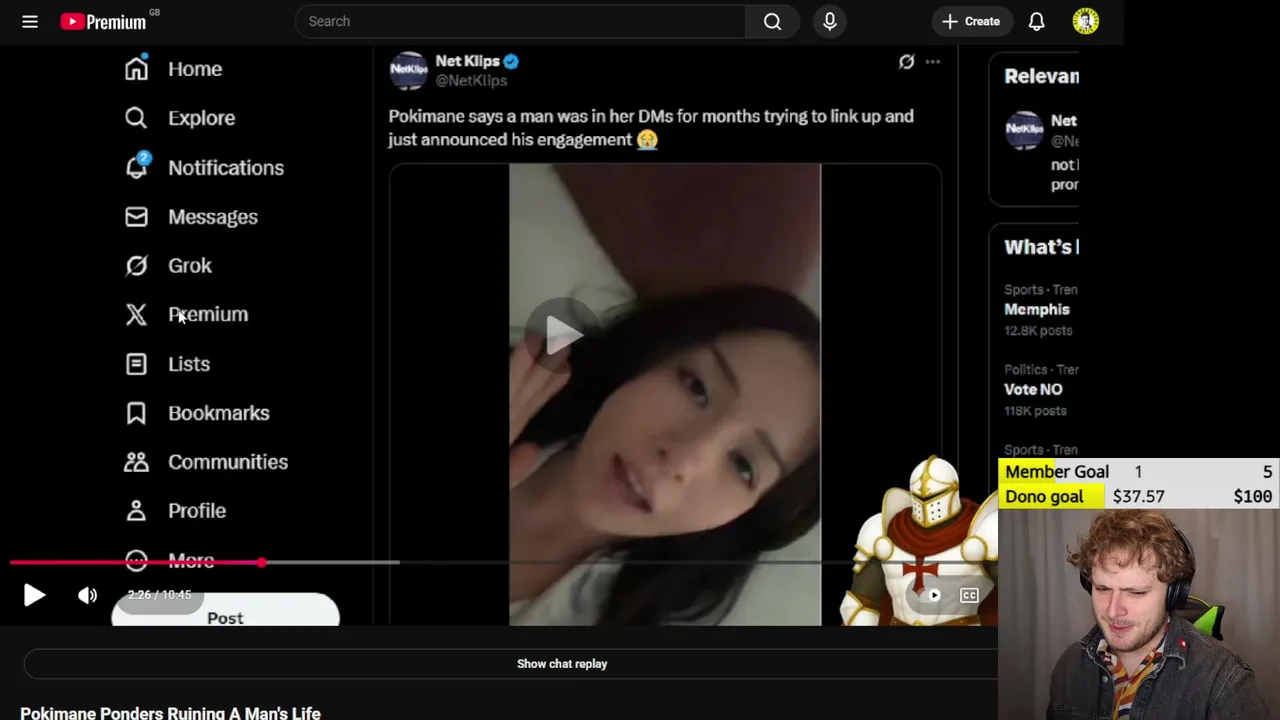Viewport: 1280px width, 720px height.
Task: Open Net Klips display name link
Action: click(467, 61)
